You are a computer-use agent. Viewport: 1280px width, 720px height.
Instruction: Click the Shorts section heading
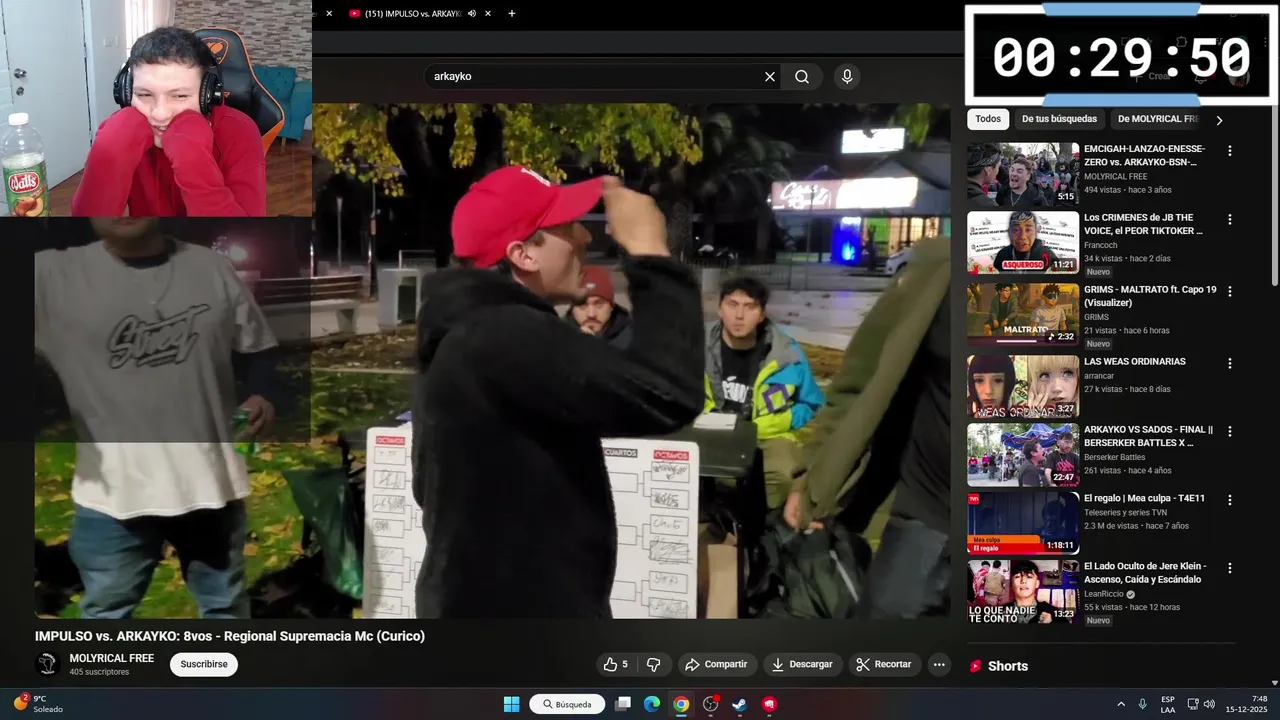(1008, 666)
